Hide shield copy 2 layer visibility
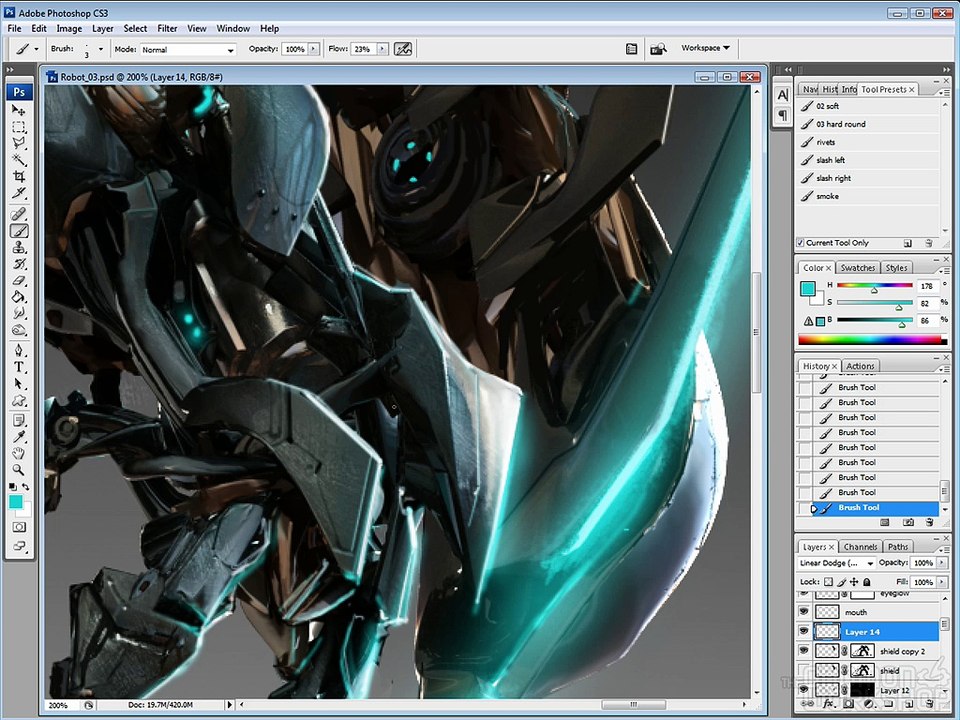Screen dimensions: 960x720 [804, 651]
